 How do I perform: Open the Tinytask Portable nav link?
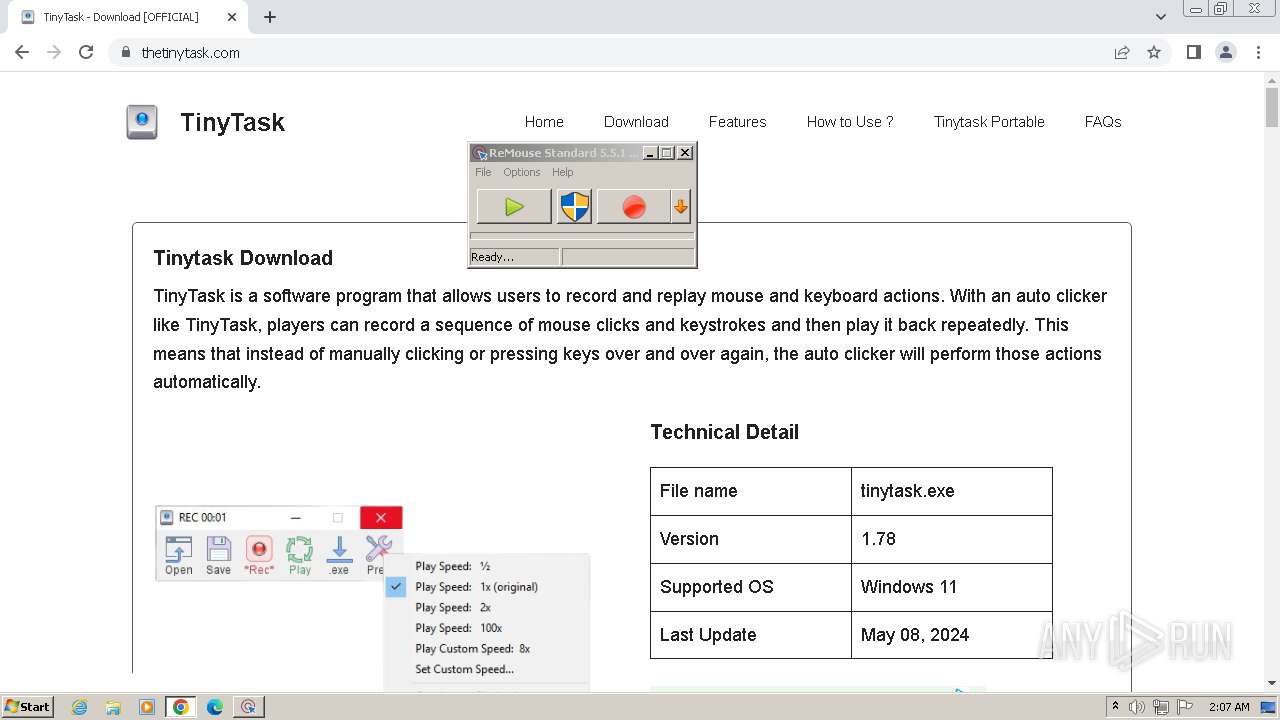[989, 122]
